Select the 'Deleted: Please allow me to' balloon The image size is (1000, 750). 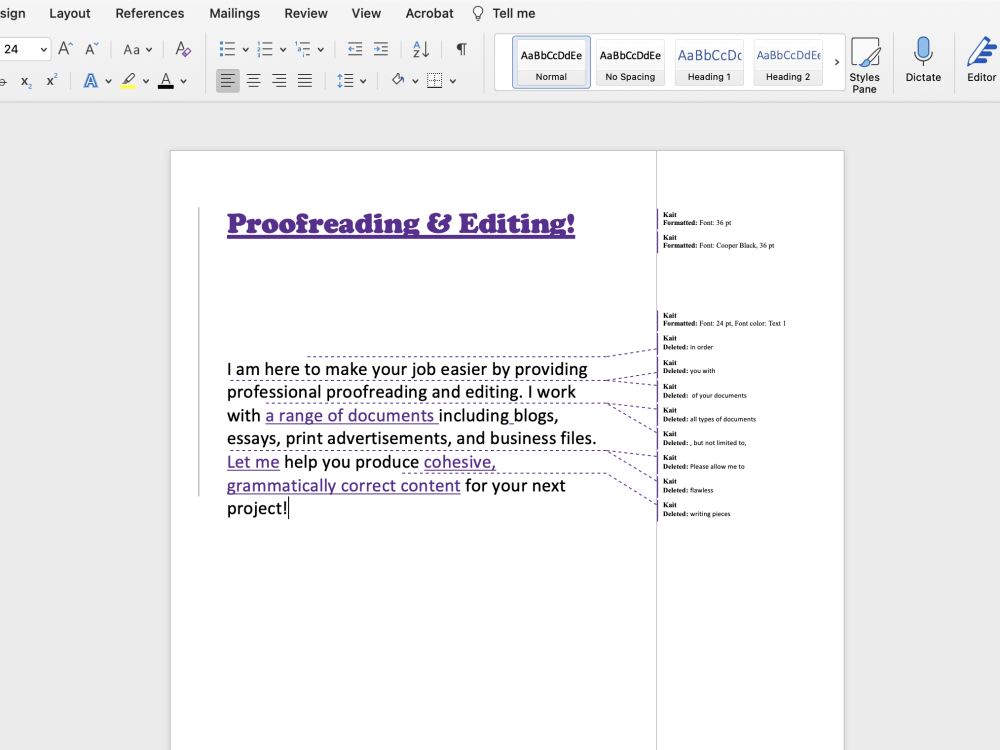point(703,462)
